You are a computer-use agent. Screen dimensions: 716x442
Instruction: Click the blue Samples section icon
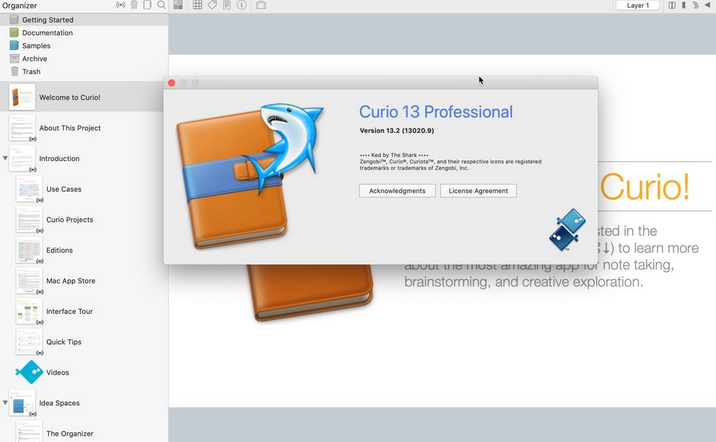click(14, 45)
